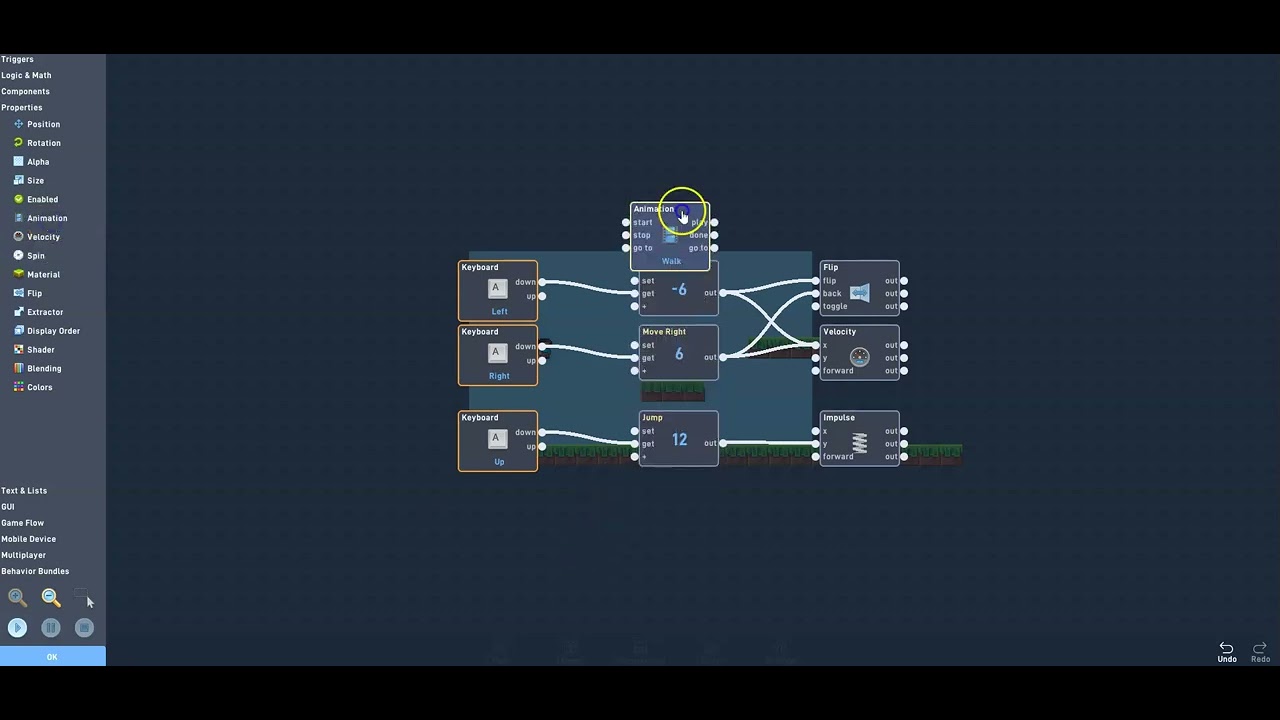This screenshot has width=1280, height=720.
Task: Click the forward input port of Velocity node
Action: pyautogui.click(x=816, y=370)
